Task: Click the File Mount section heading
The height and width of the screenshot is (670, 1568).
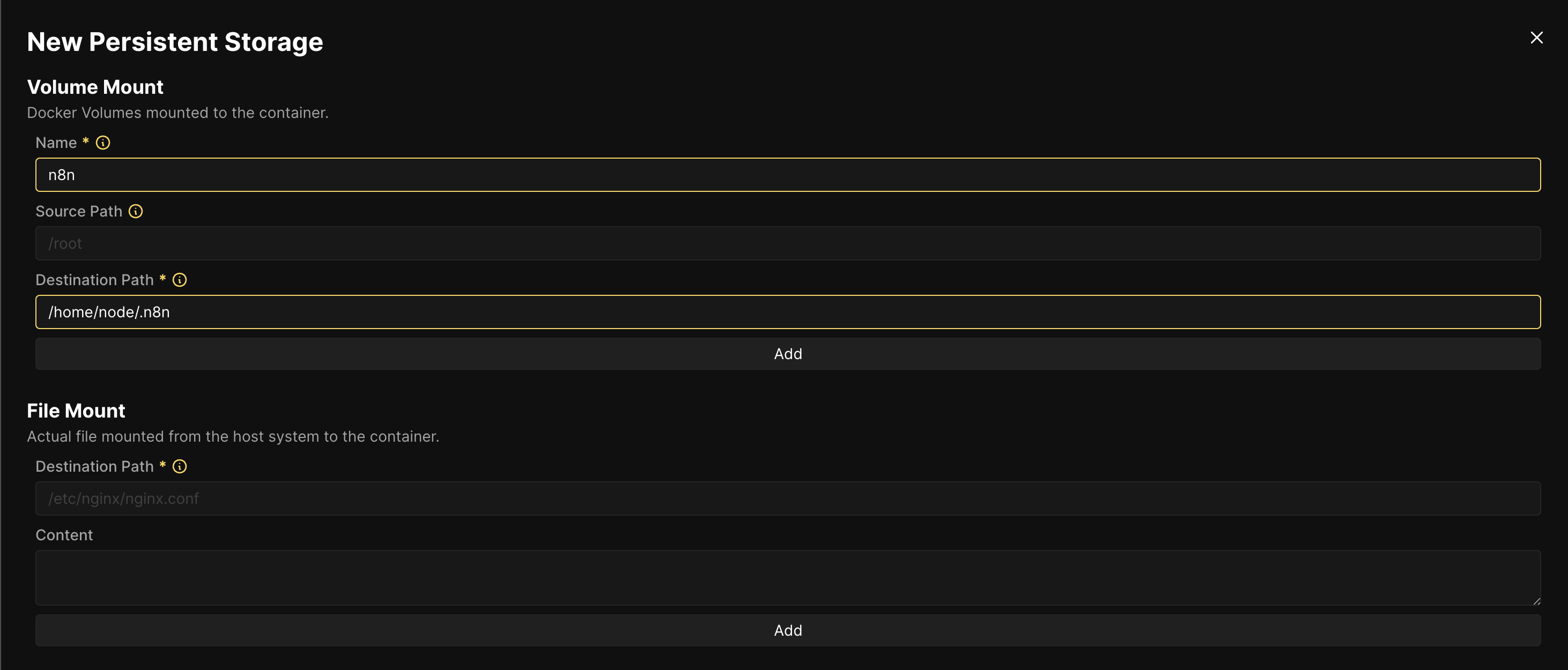Action: 76,411
